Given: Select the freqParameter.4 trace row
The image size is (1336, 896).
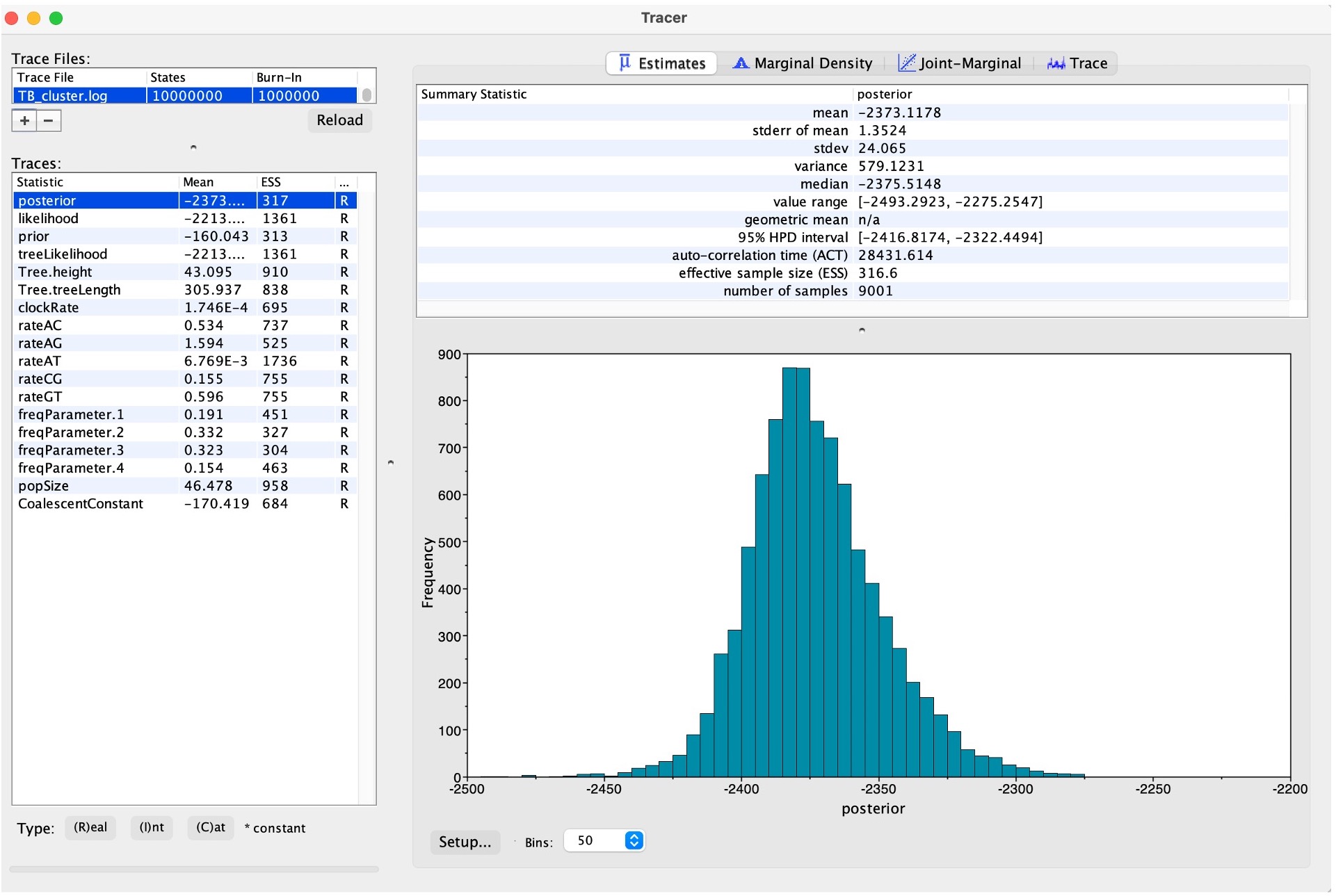Looking at the screenshot, I should coord(185,468).
